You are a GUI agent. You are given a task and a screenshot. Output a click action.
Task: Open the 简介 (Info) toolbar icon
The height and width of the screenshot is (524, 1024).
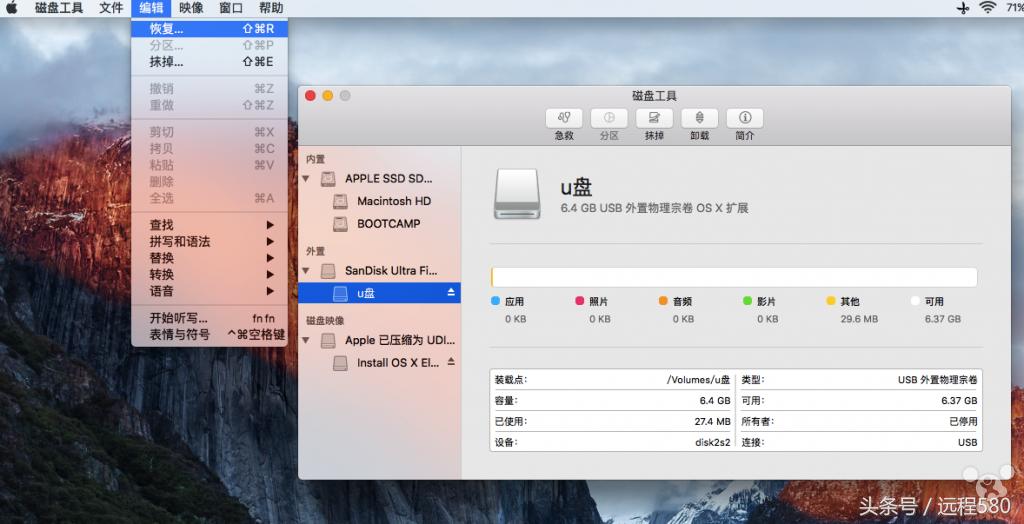tap(744, 118)
